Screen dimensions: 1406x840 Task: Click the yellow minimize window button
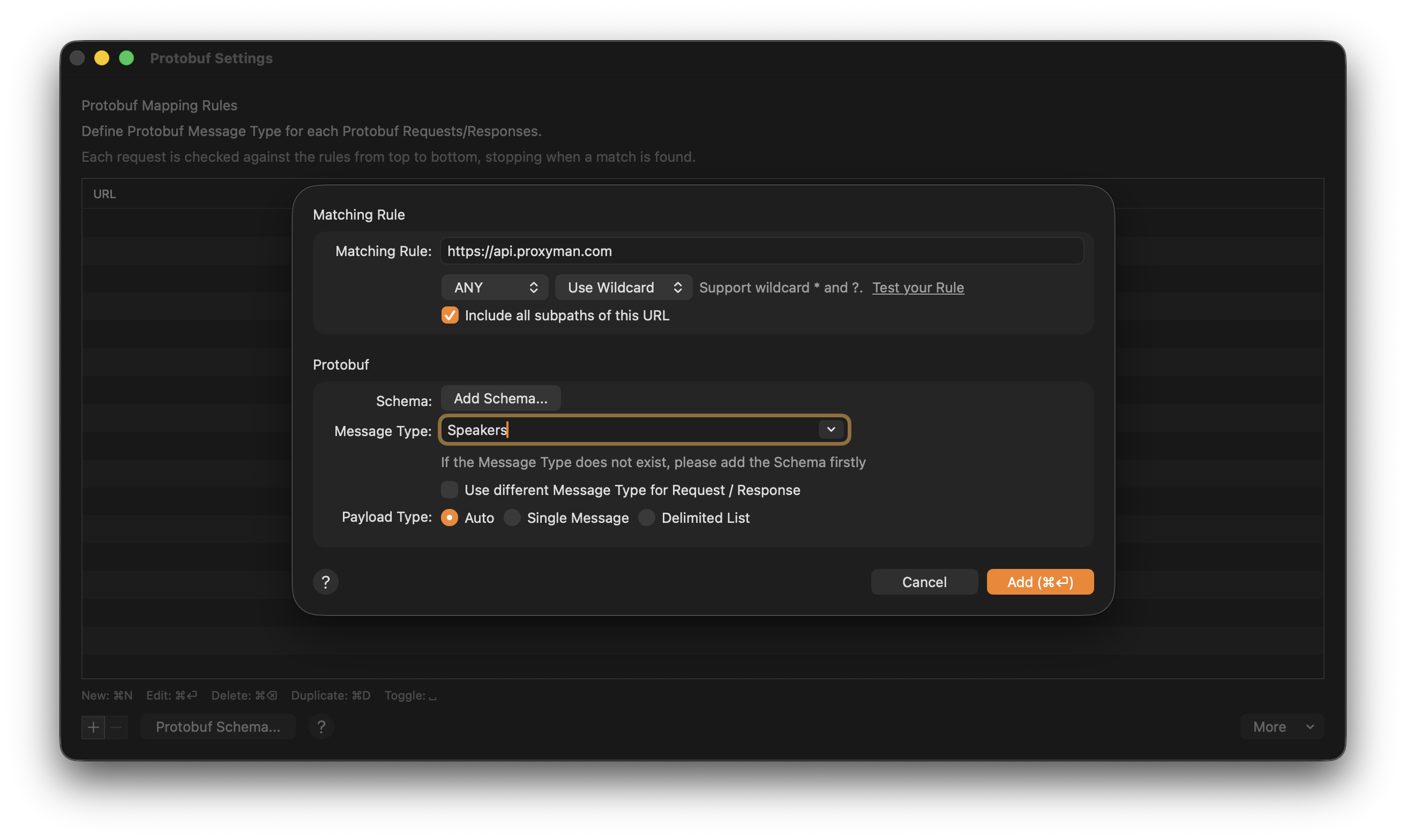[x=102, y=58]
